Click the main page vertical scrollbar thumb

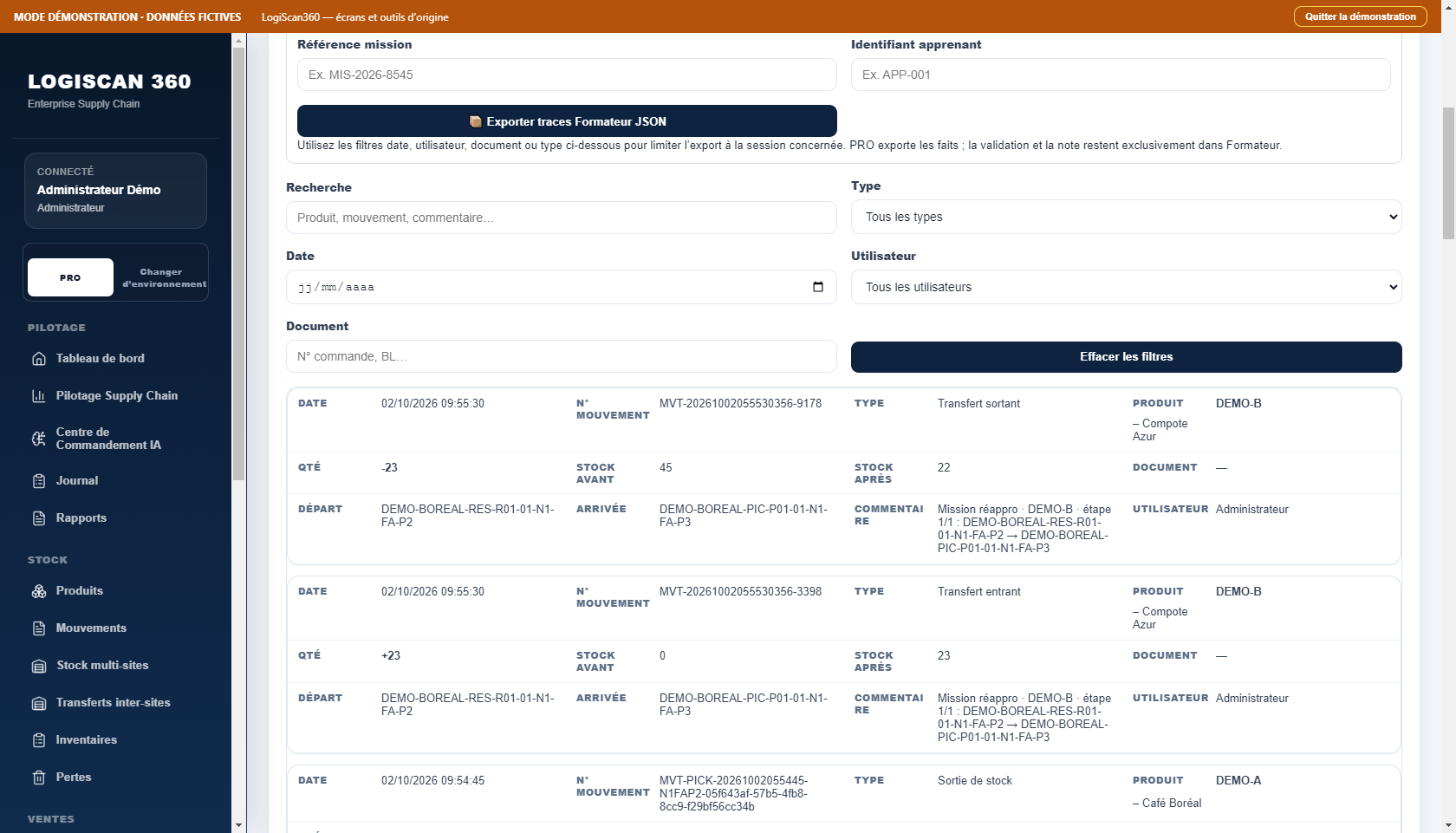coord(1448,173)
